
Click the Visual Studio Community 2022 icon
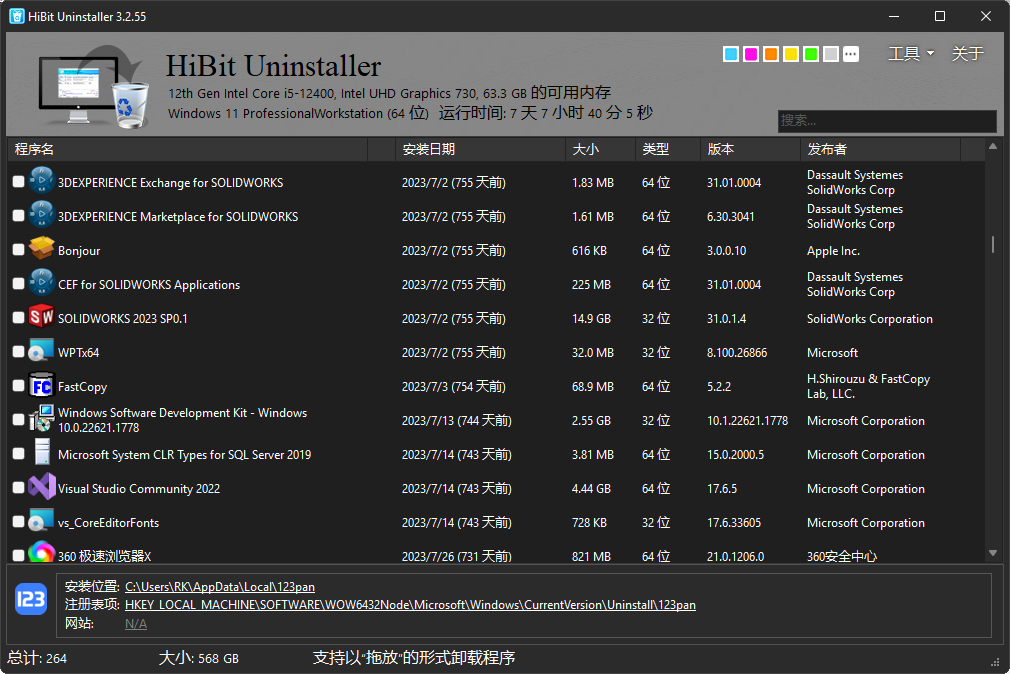coord(41,488)
